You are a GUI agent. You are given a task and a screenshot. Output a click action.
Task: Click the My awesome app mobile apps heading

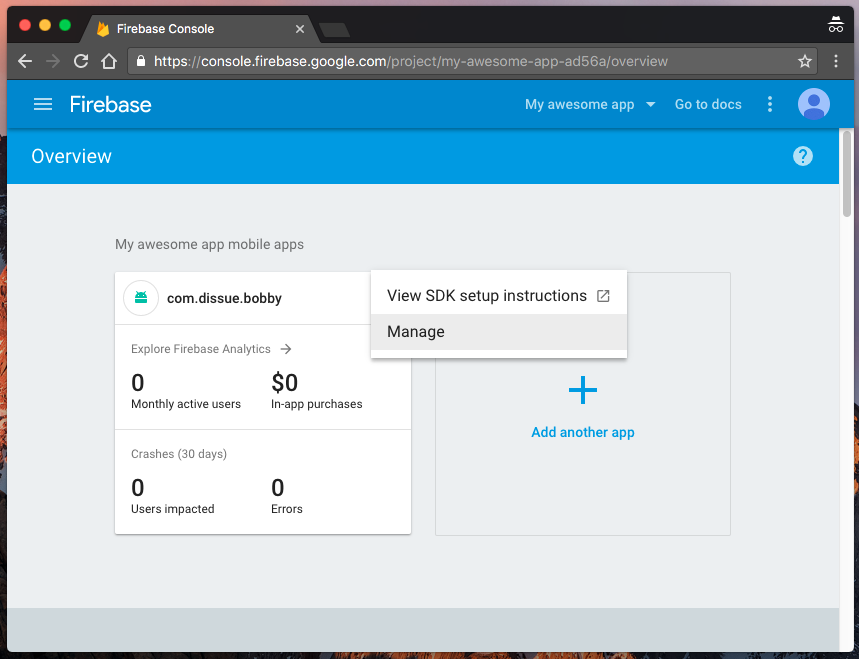pos(209,244)
